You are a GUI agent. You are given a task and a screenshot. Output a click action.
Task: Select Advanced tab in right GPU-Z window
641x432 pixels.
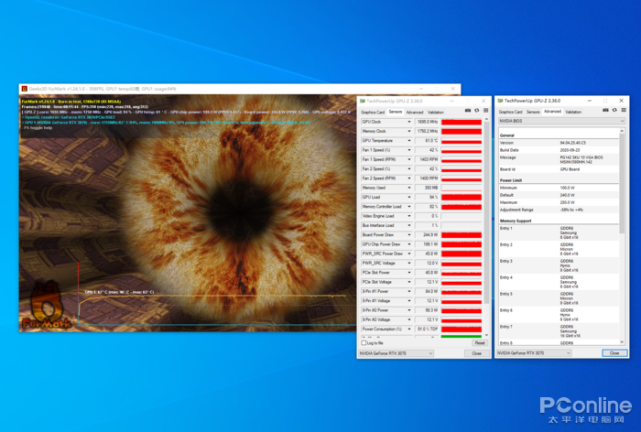pyautogui.click(x=552, y=111)
